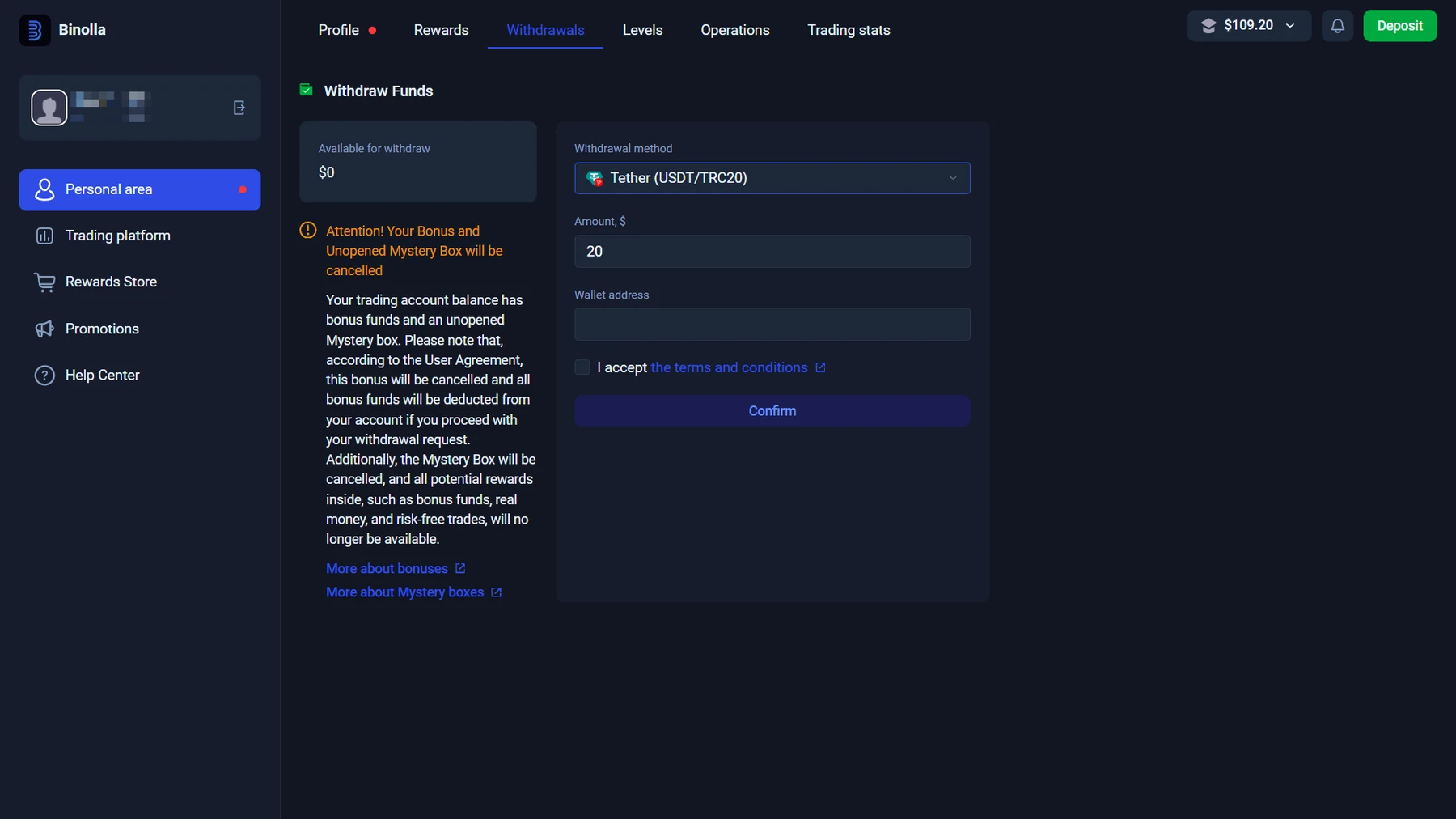1456x819 pixels.
Task: Select Personal area in the sidebar
Action: pyautogui.click(x=140, y=189)
